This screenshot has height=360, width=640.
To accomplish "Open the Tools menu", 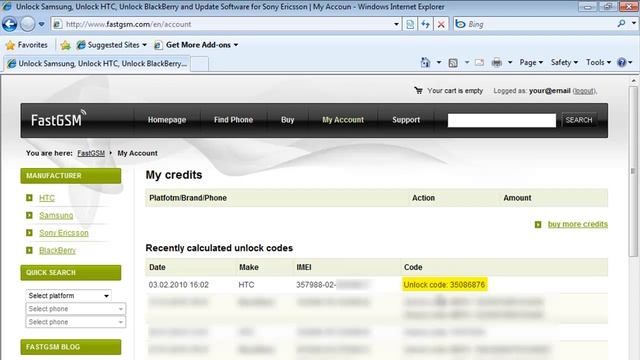I will click(x=598, y=62).
